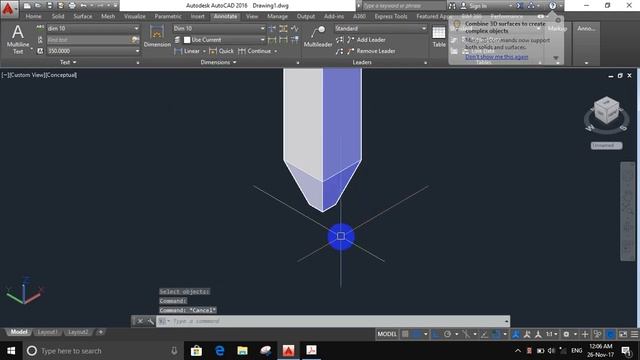Viewport: 640px width, 360px height.
Task: Open File Explorer from the taskbar
Action: pyautogui.click(x=242, y=351)
